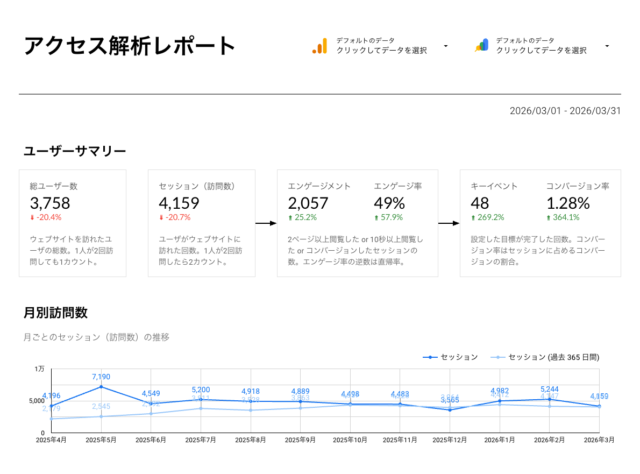This screenshot has width=640, height=474.
Task: Toggle the セッション legend series
Action: click(x=450, y=357)
